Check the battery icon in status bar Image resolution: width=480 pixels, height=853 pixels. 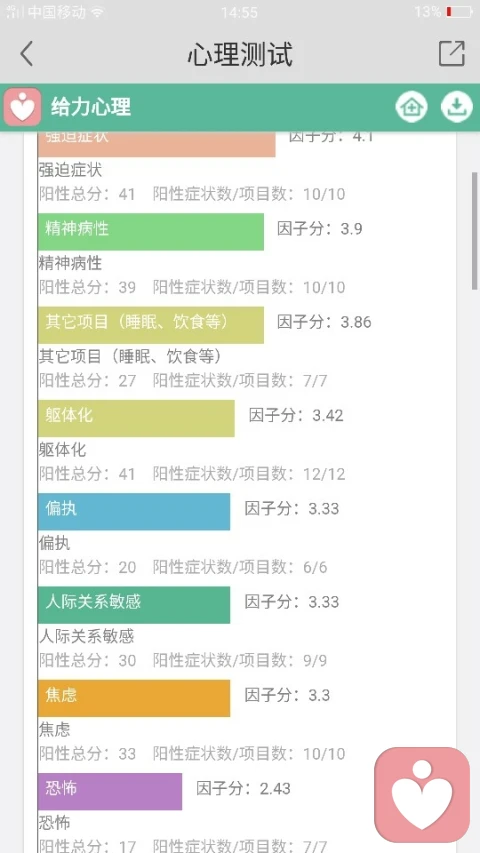[x=459, y=12]
